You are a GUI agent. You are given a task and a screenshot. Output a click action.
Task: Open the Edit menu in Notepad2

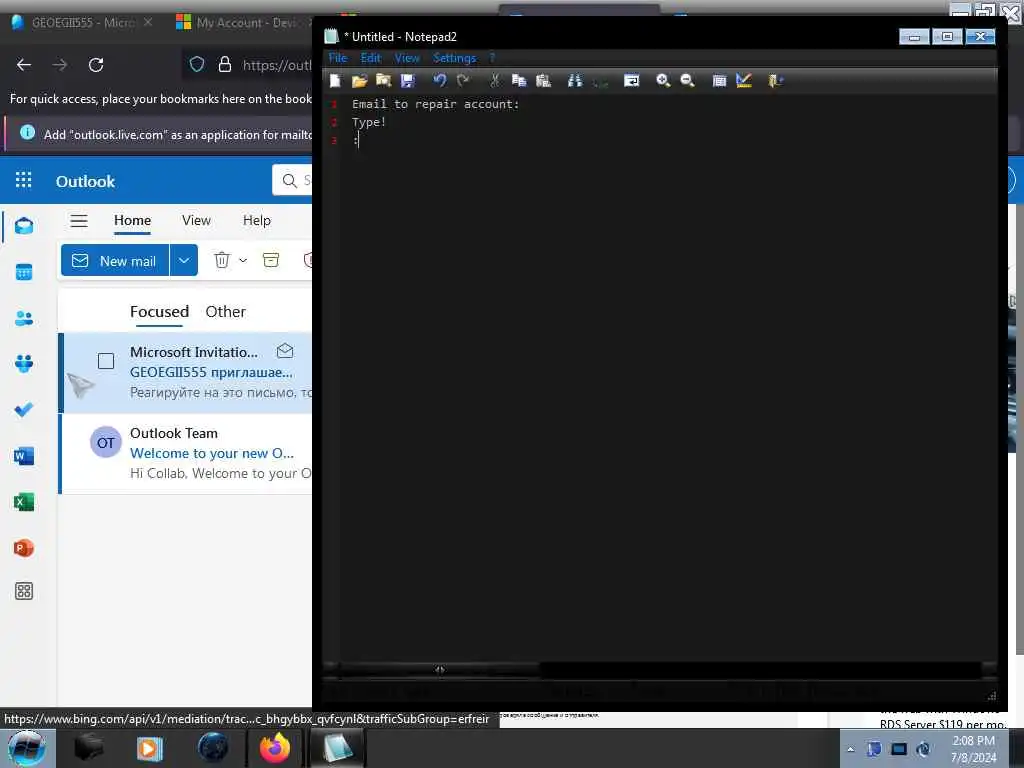(370, 57)
